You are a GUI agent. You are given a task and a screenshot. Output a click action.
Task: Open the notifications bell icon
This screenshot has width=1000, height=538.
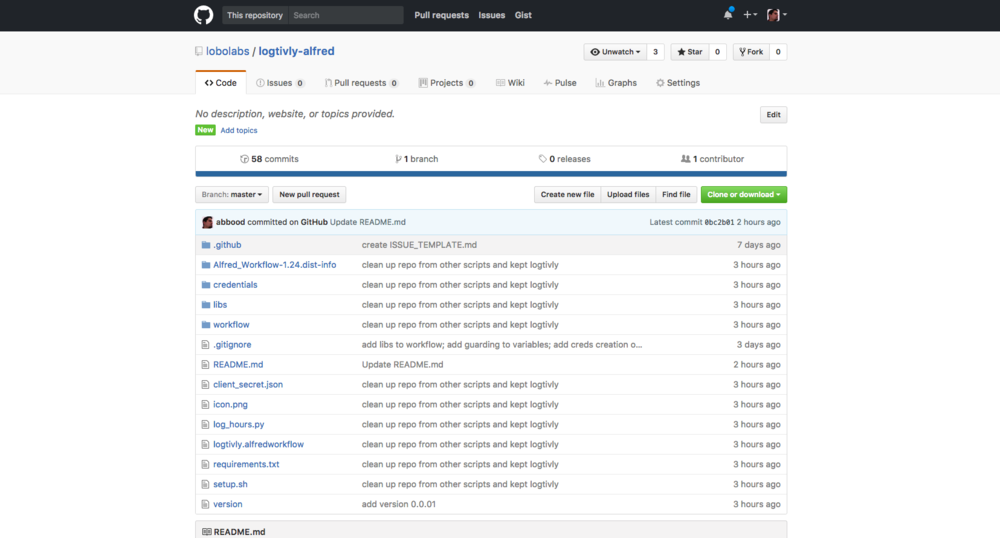tap(728, 15)
